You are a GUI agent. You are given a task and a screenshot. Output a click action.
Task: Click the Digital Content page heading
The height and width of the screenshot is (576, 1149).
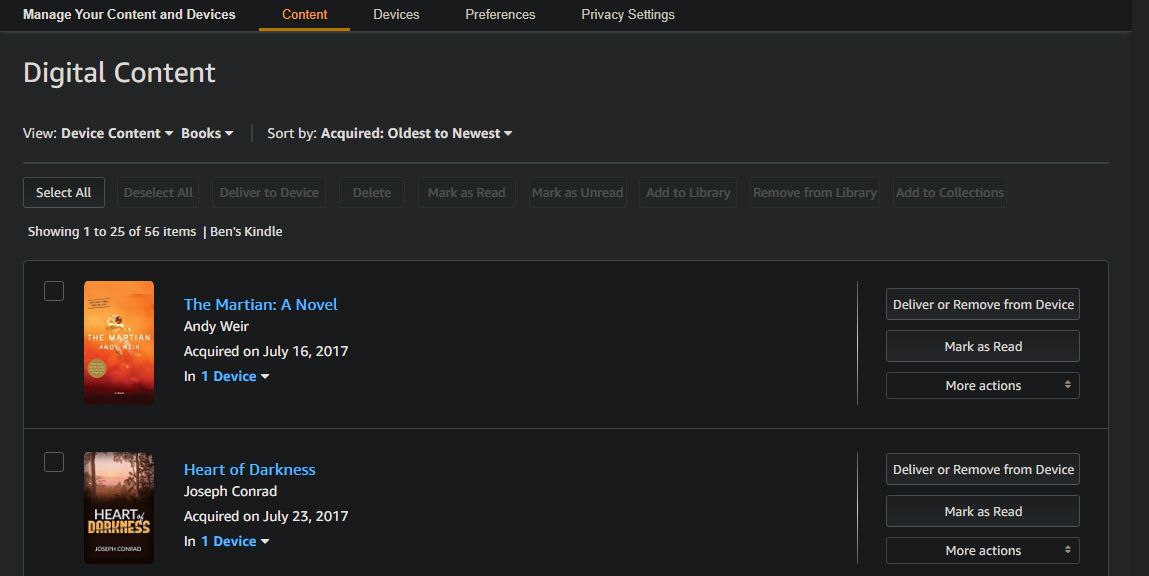[119, 73]
